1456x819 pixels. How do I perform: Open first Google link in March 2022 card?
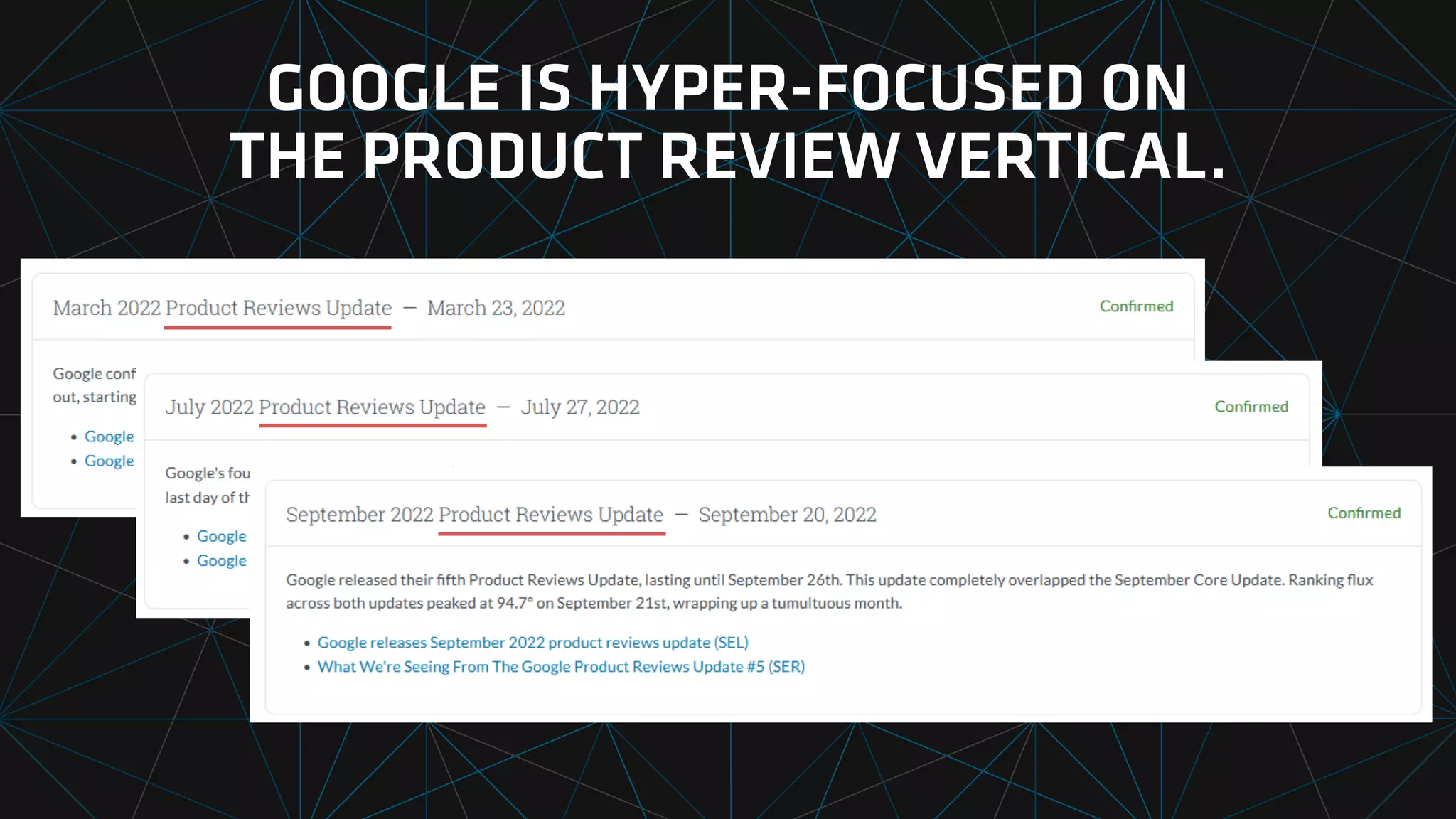pyautogui.click(x=109, y=437)
